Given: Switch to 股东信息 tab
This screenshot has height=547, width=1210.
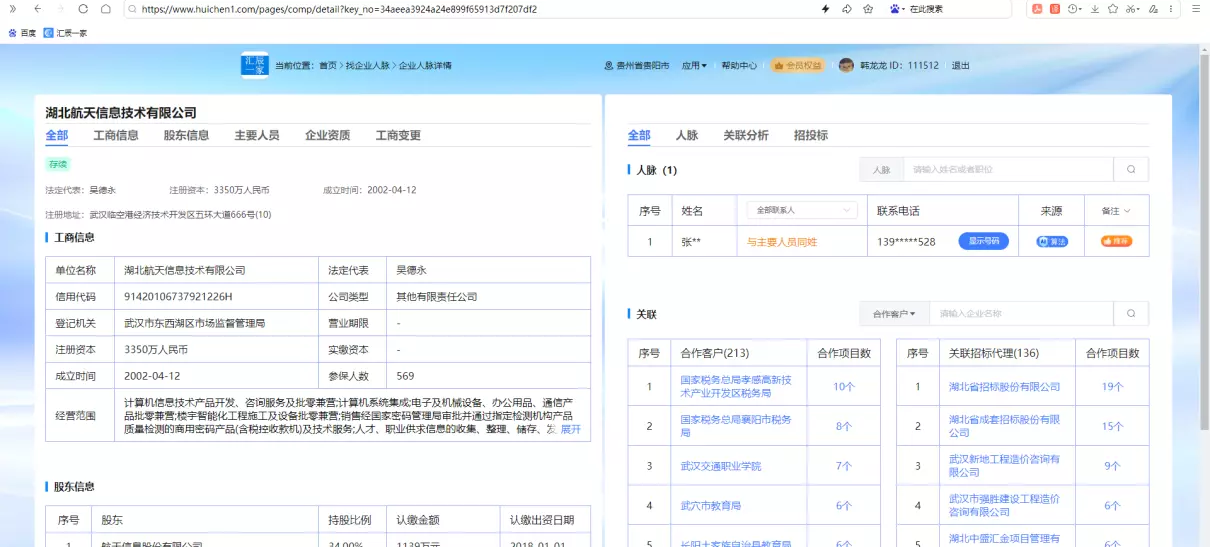Looking at the screenshot, I should click(186, 135).
